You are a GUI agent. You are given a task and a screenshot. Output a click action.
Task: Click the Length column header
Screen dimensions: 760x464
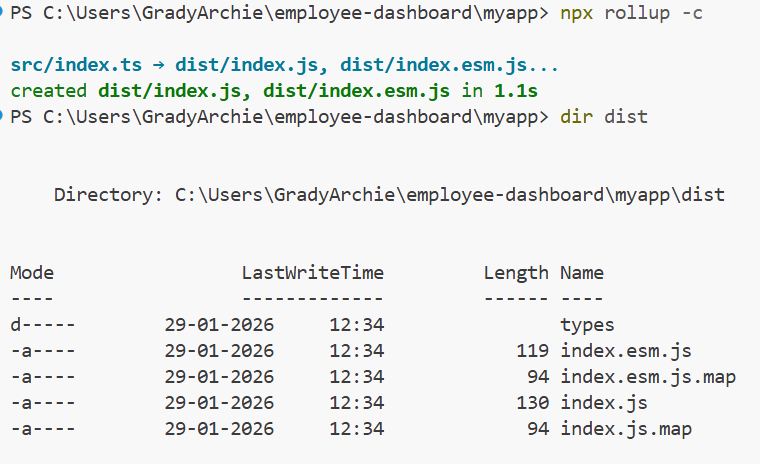coord(515,273)
